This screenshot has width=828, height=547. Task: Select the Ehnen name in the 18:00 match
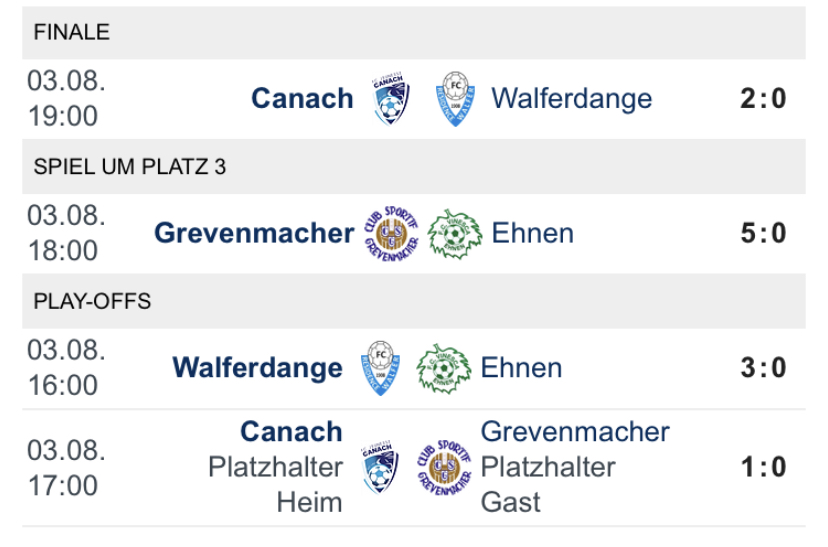pos(532,233)
